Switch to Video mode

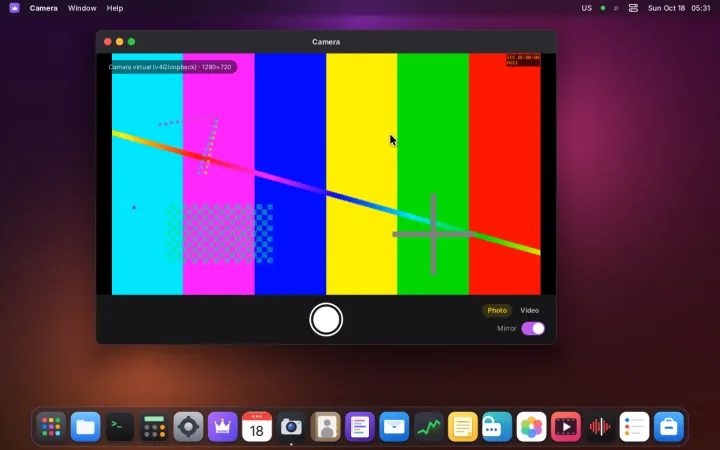(529, 310)
